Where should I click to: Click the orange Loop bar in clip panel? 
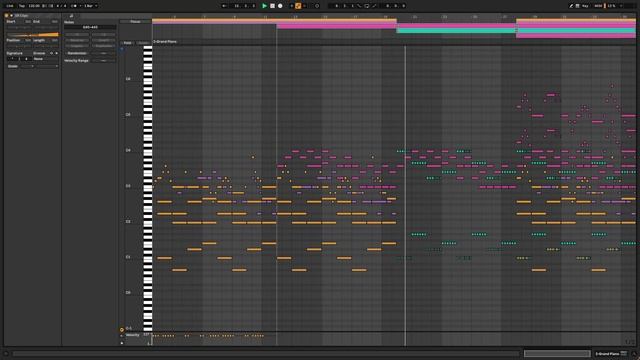click(33, 35)
